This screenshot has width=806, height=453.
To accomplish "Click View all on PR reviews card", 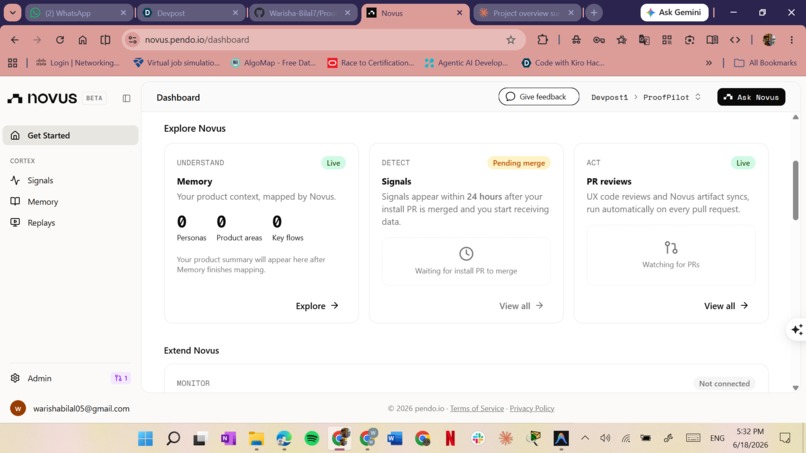I will 726,305.
